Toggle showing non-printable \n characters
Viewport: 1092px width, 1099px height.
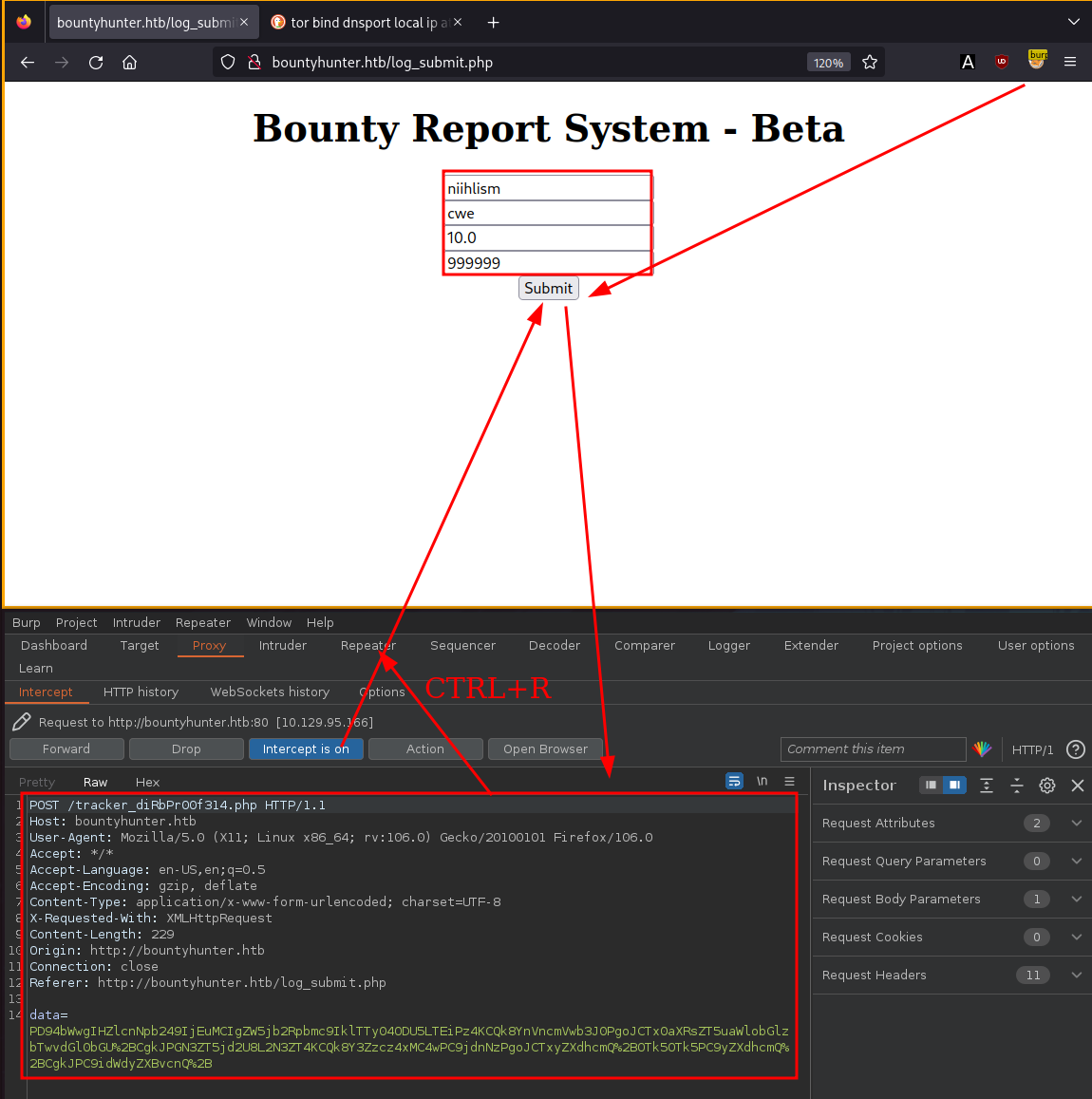coord(763,781)
